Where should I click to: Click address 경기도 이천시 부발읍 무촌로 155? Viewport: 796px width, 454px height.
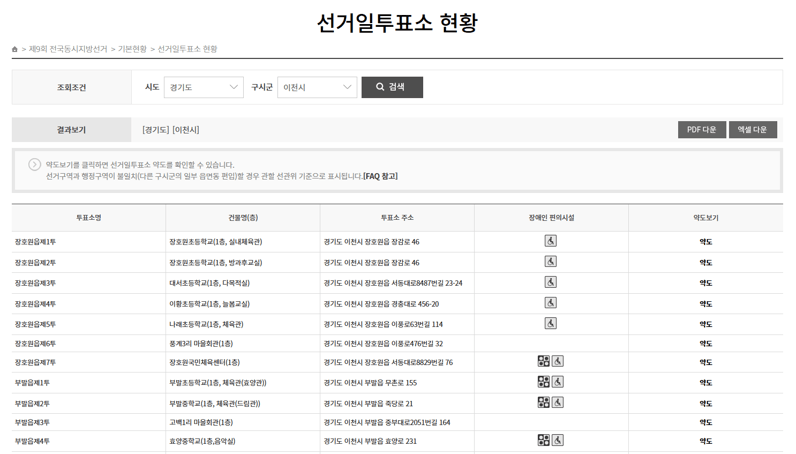(370, 383)
